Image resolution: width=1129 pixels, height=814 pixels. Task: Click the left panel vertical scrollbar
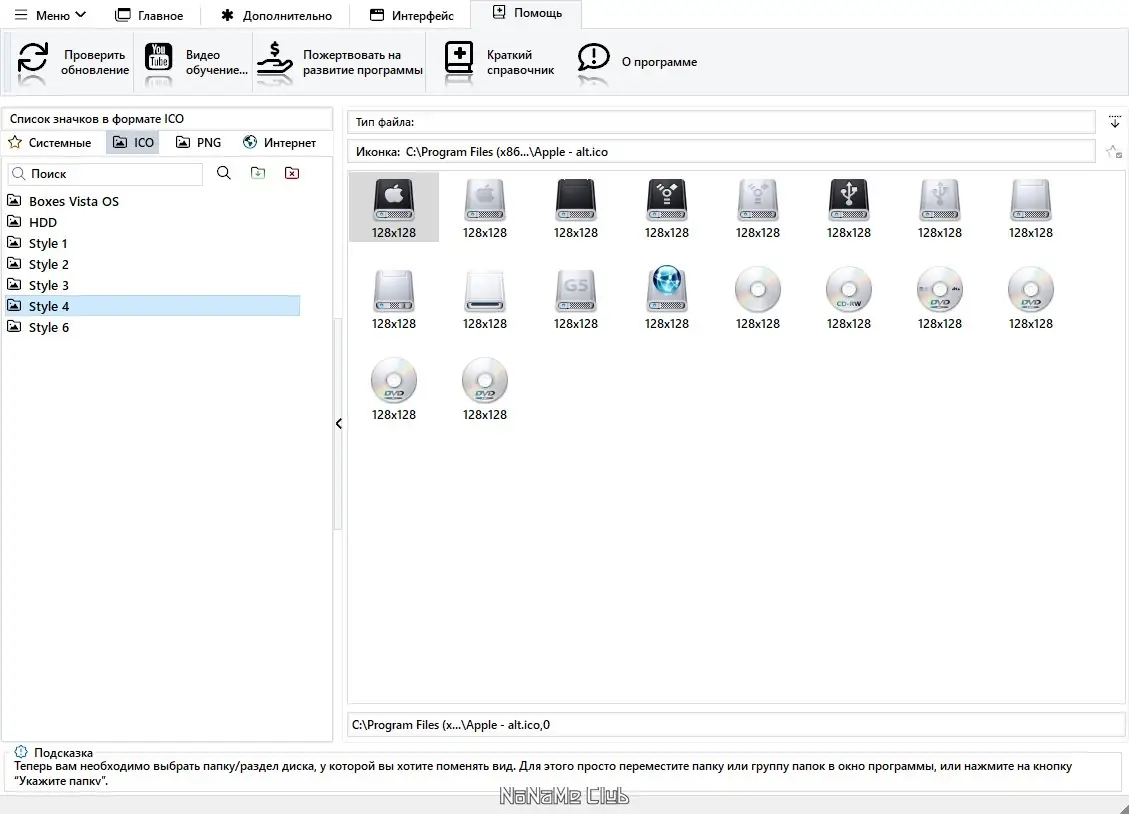tap(337, 423)
